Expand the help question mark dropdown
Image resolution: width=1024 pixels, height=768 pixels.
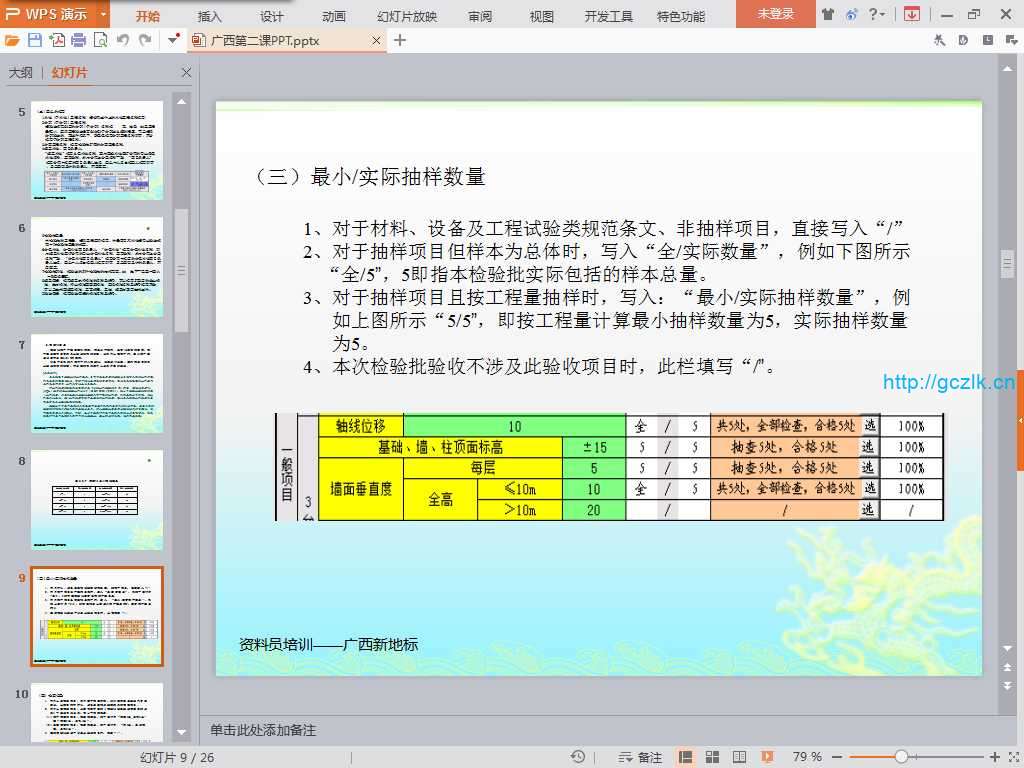[877, 14]
